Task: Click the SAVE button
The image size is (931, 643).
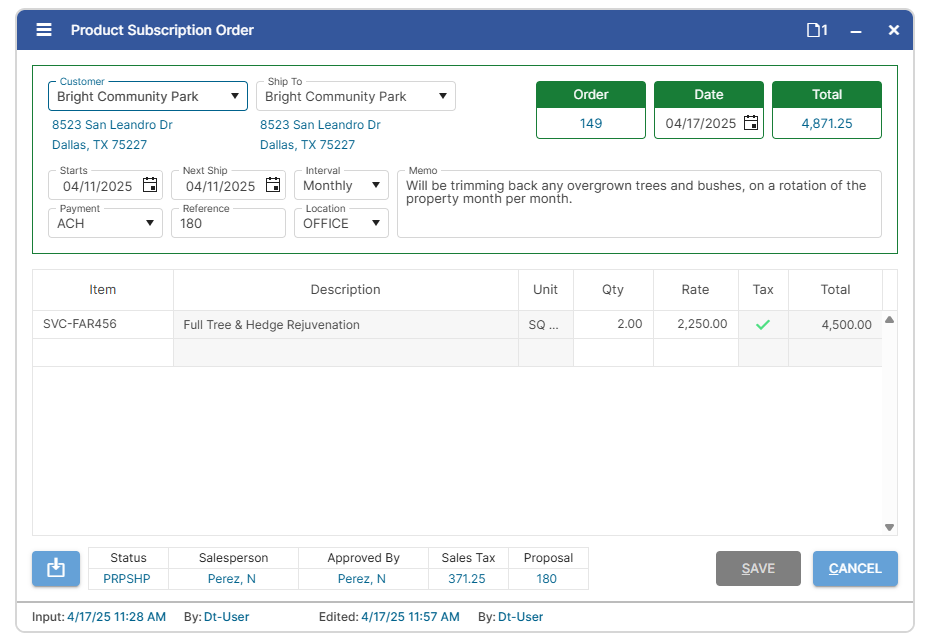Action: click(758, 568)
